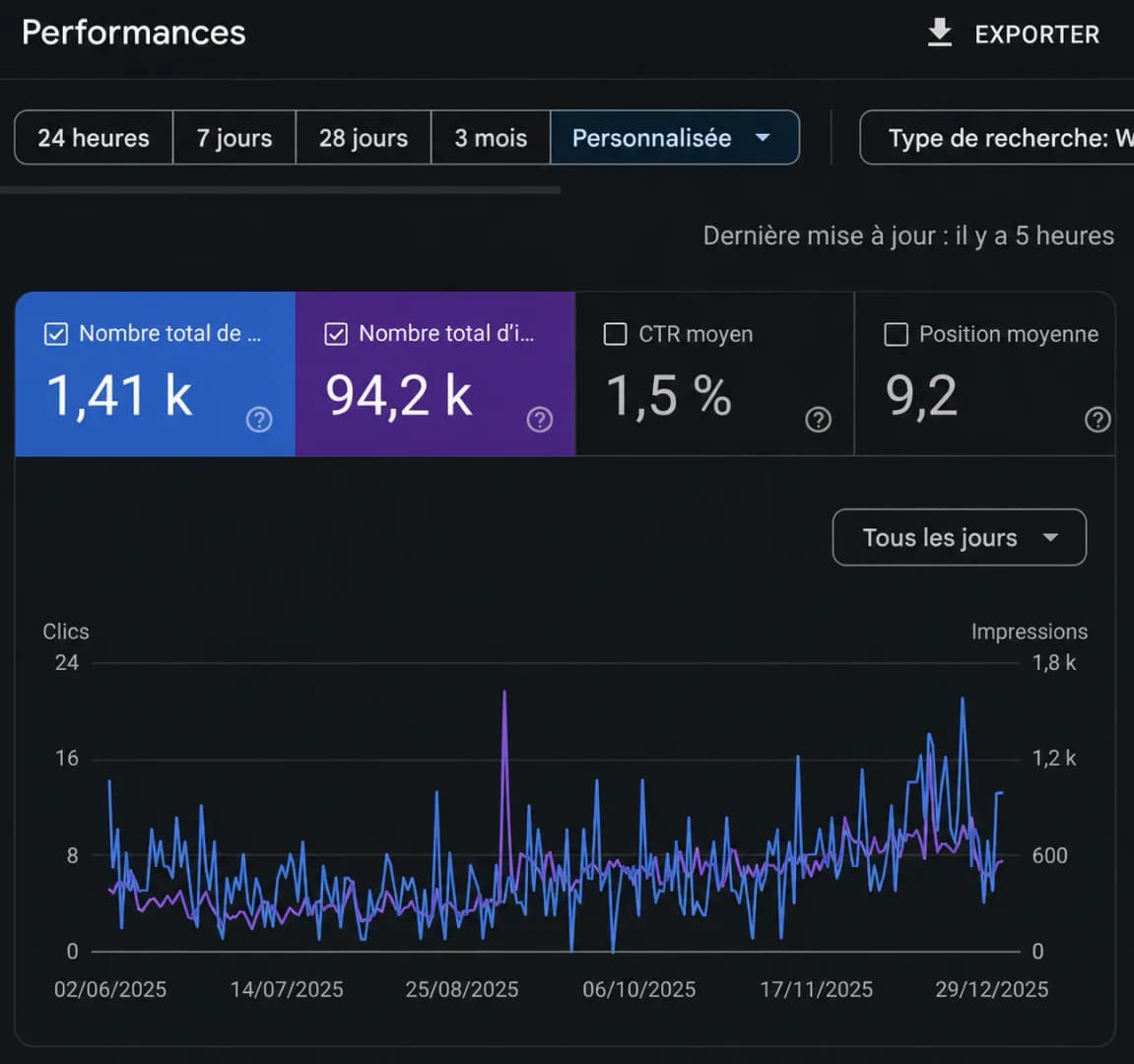Open the Personnalisée date range dropdown

click(x=675, y=137)
